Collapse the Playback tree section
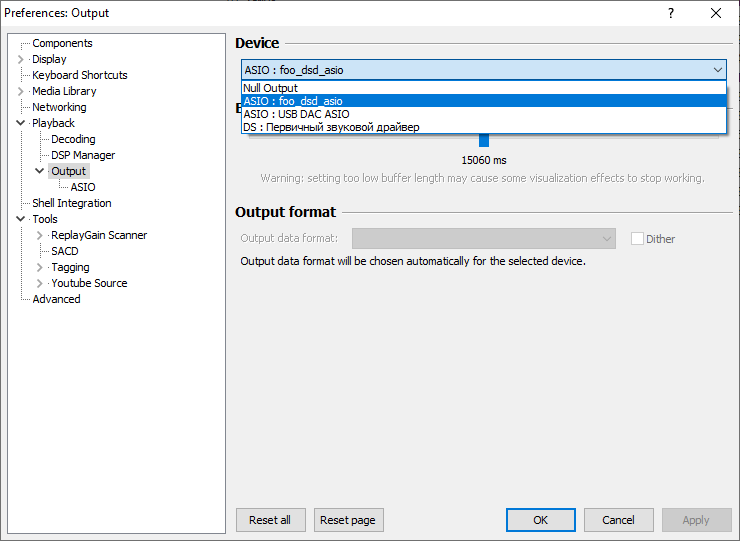740x541 pixels. pyautogui.click(x=21, y=123)
